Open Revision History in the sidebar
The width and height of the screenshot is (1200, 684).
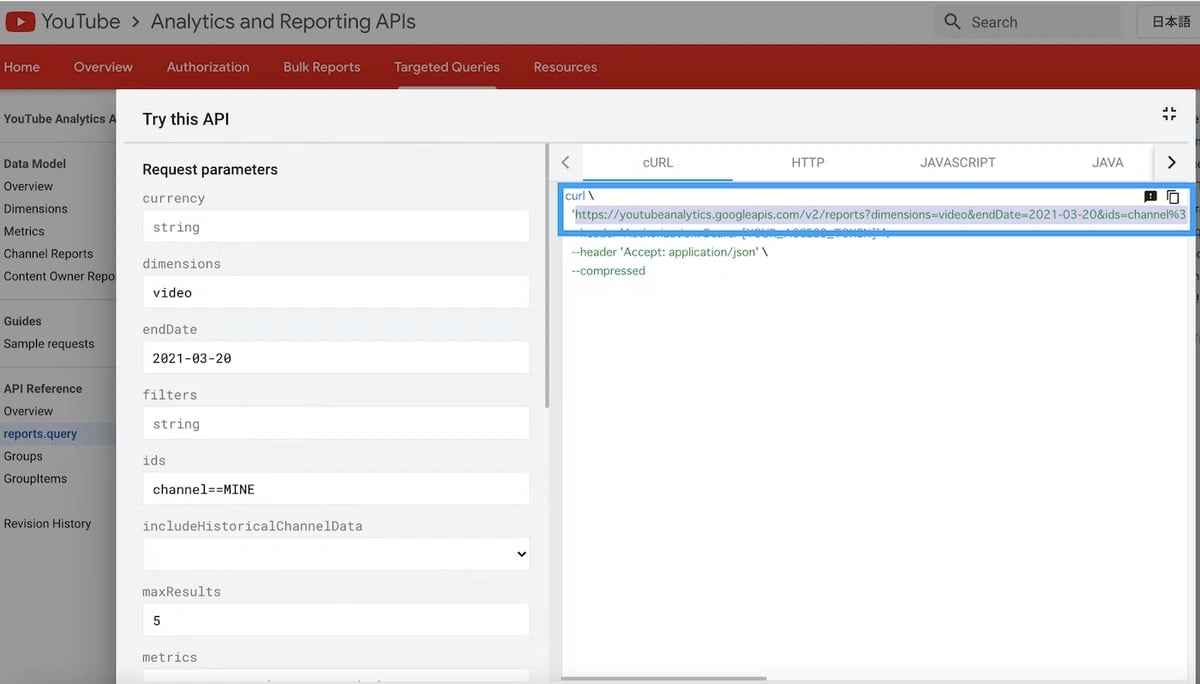click(x=47, y=524)
